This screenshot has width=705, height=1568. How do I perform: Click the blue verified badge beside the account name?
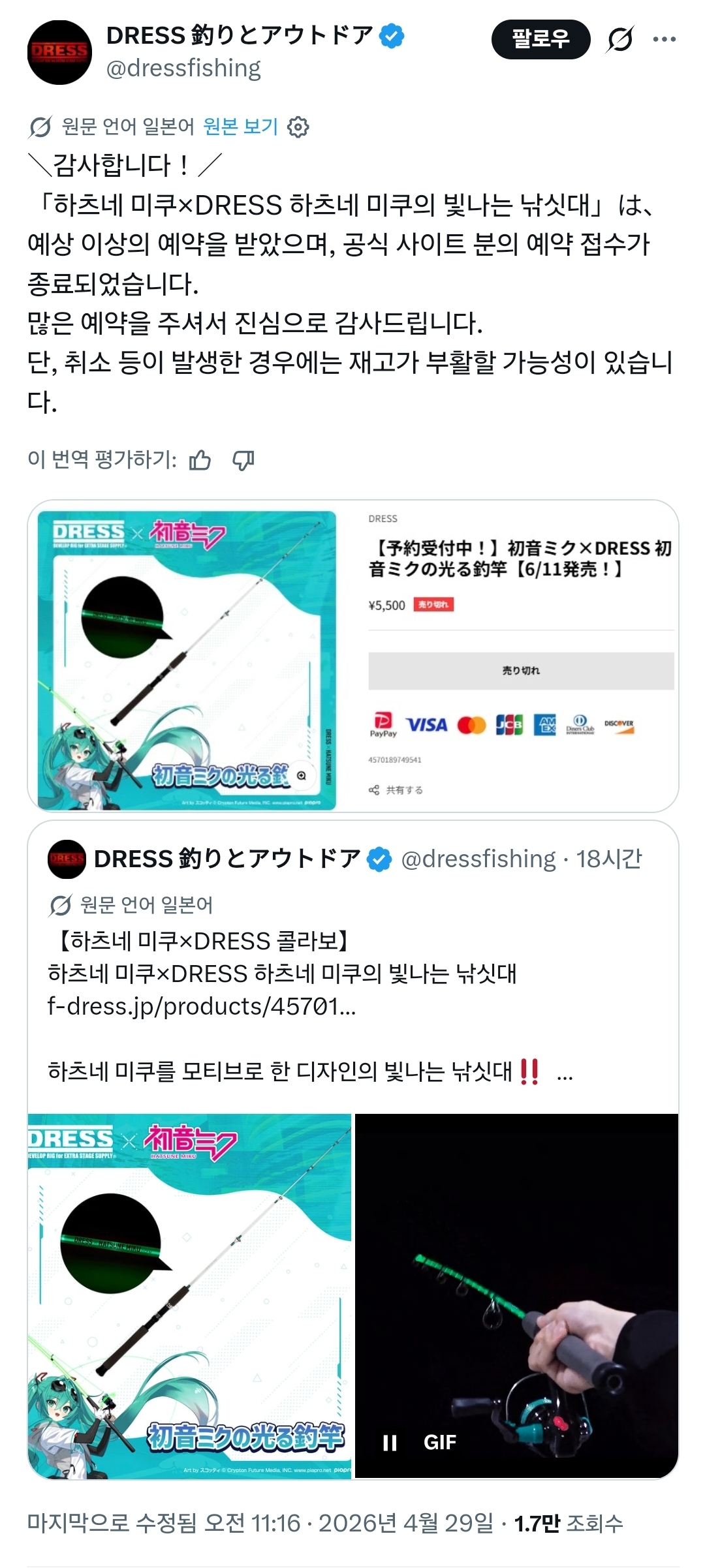click(392, 36)
